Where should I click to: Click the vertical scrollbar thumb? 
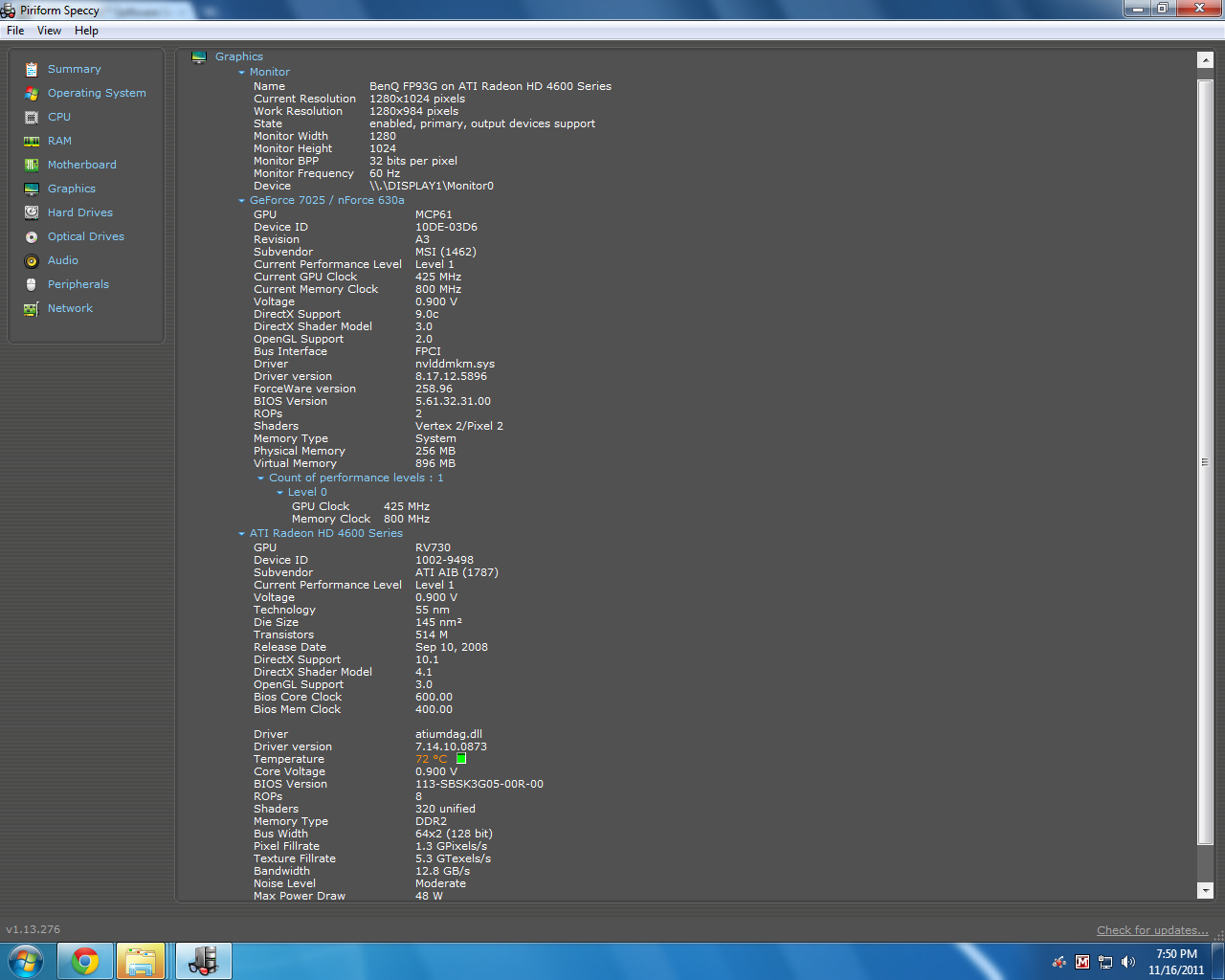tap(1205, 462)
